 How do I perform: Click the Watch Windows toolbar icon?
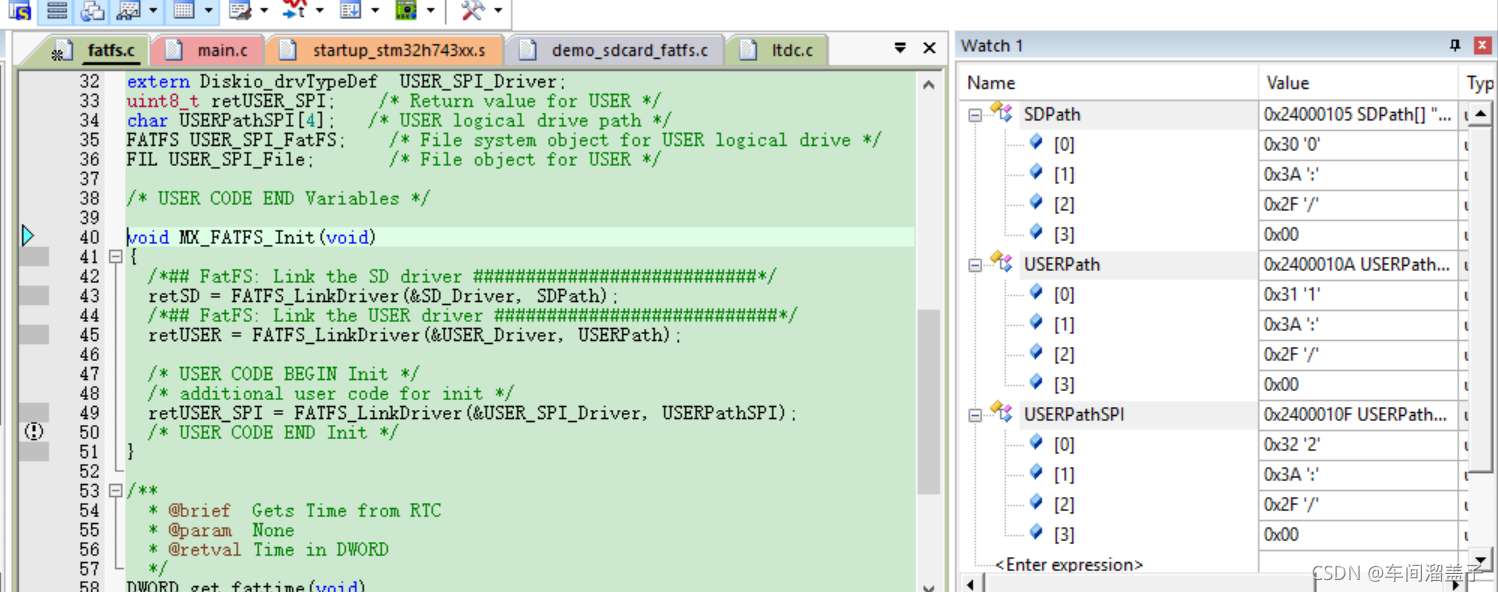coord(129,10)
